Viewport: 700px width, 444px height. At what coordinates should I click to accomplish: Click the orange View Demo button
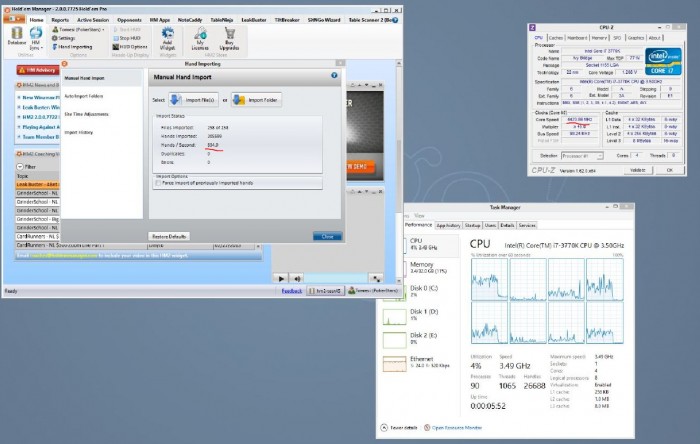tap(360, 166)
